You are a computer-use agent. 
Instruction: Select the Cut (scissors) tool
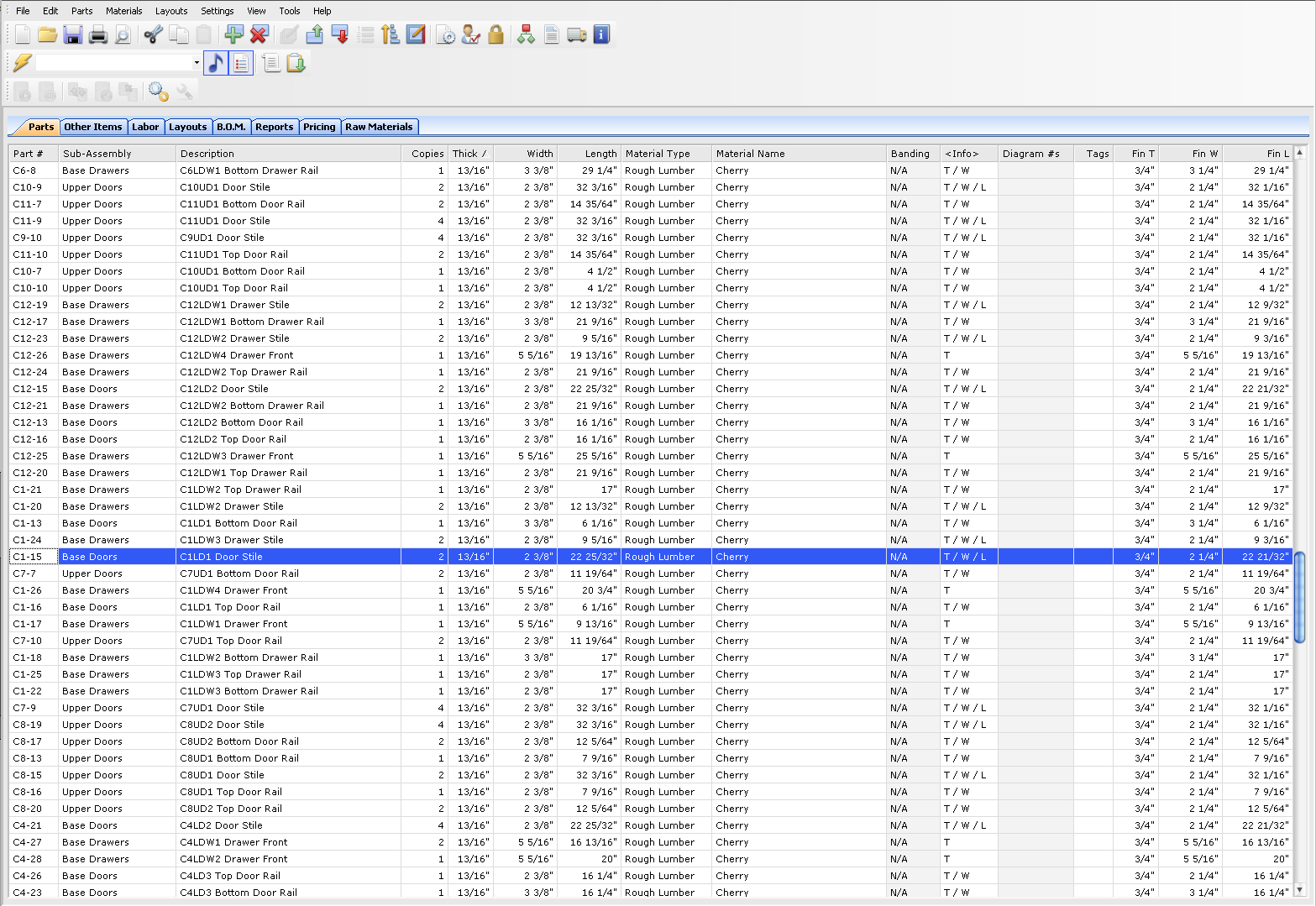[153, 34]
